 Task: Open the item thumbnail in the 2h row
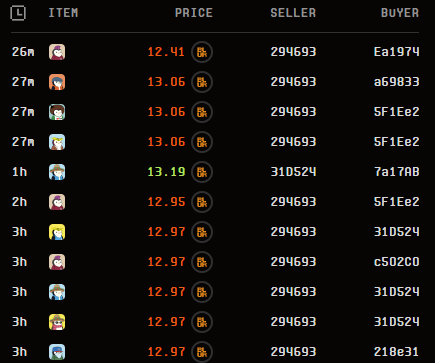(57, 202)
